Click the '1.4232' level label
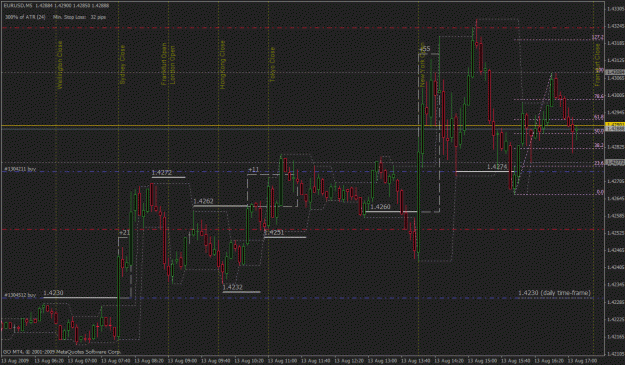 pyautogui.click(x=232, y=287)
